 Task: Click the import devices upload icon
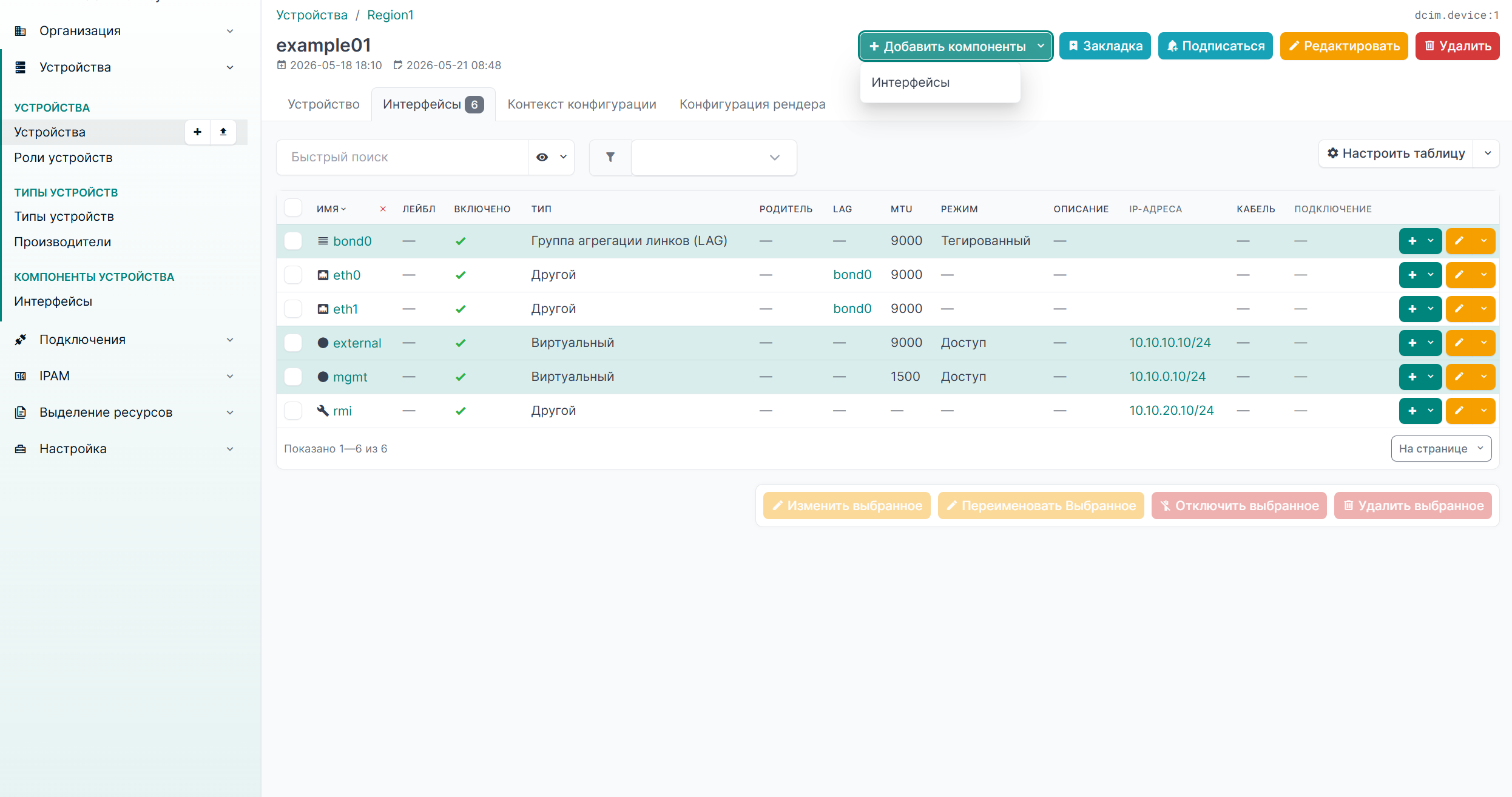(223, 132)
